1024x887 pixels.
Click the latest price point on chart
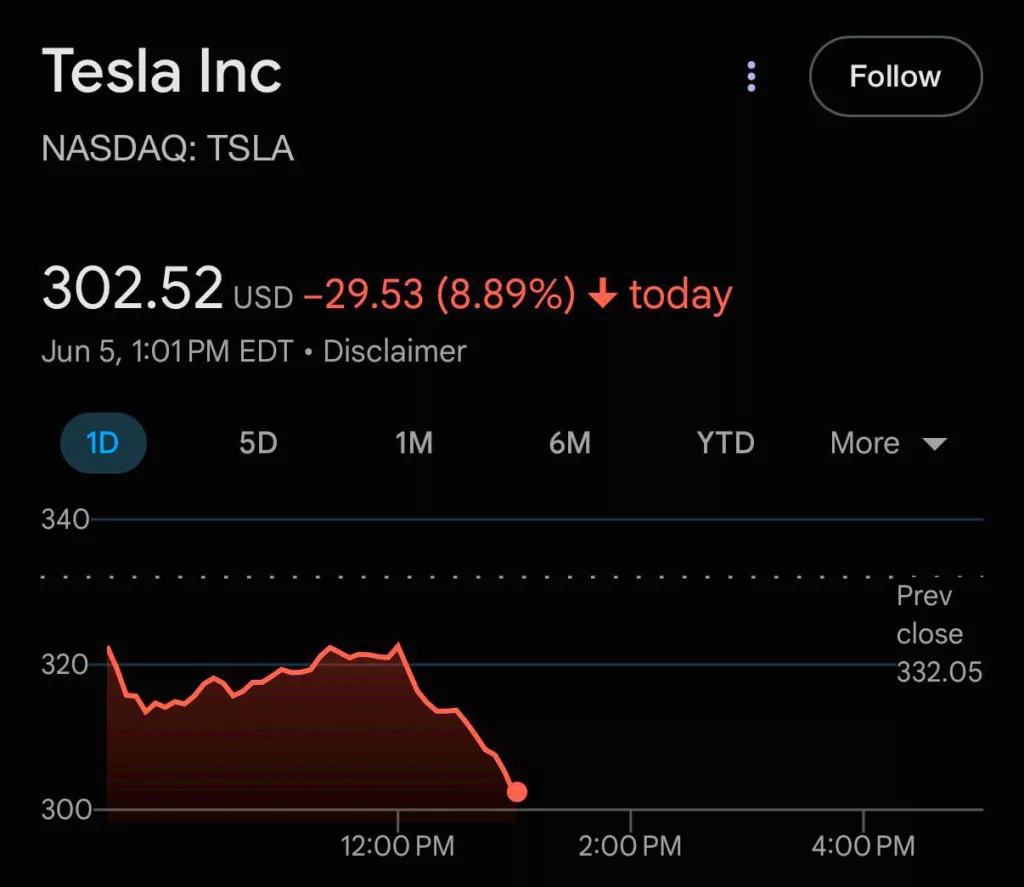click(518, 792)
